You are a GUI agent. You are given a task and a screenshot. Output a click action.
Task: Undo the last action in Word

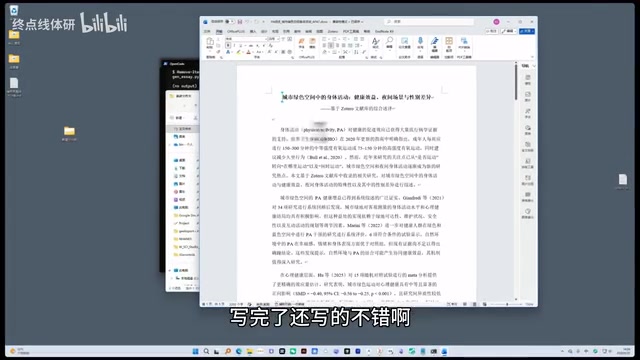click(247, 22)
